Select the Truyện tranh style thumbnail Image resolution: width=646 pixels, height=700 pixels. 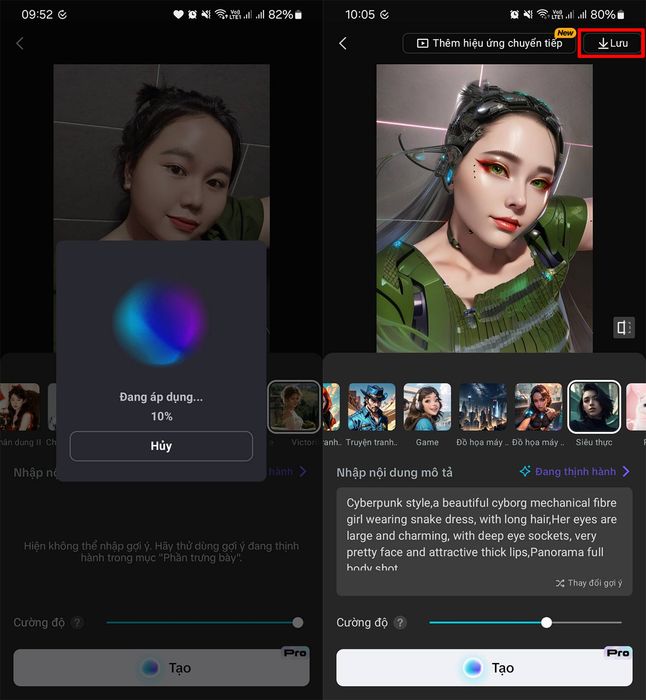pos(371,407)
